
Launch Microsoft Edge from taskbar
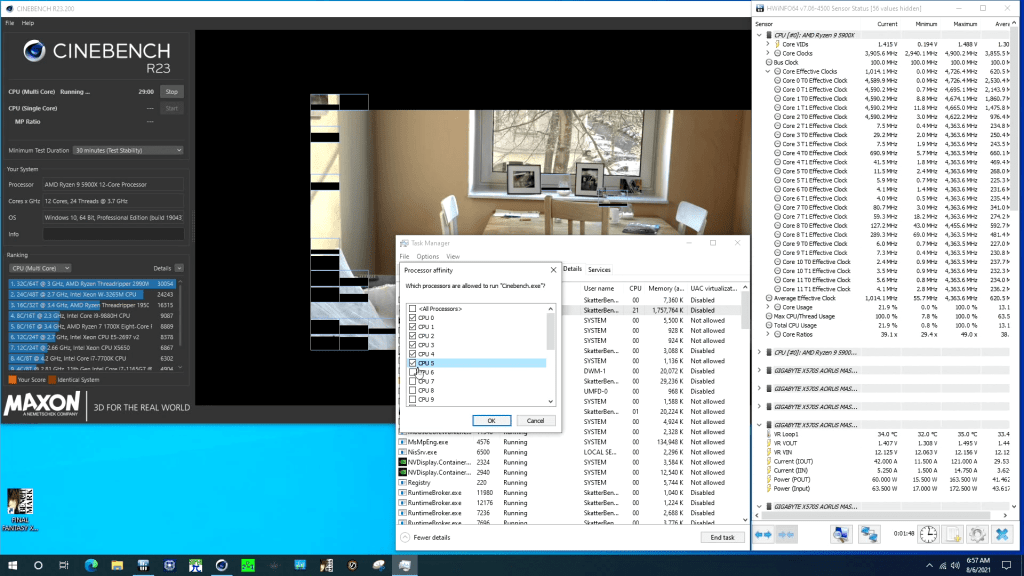point(91,565)
